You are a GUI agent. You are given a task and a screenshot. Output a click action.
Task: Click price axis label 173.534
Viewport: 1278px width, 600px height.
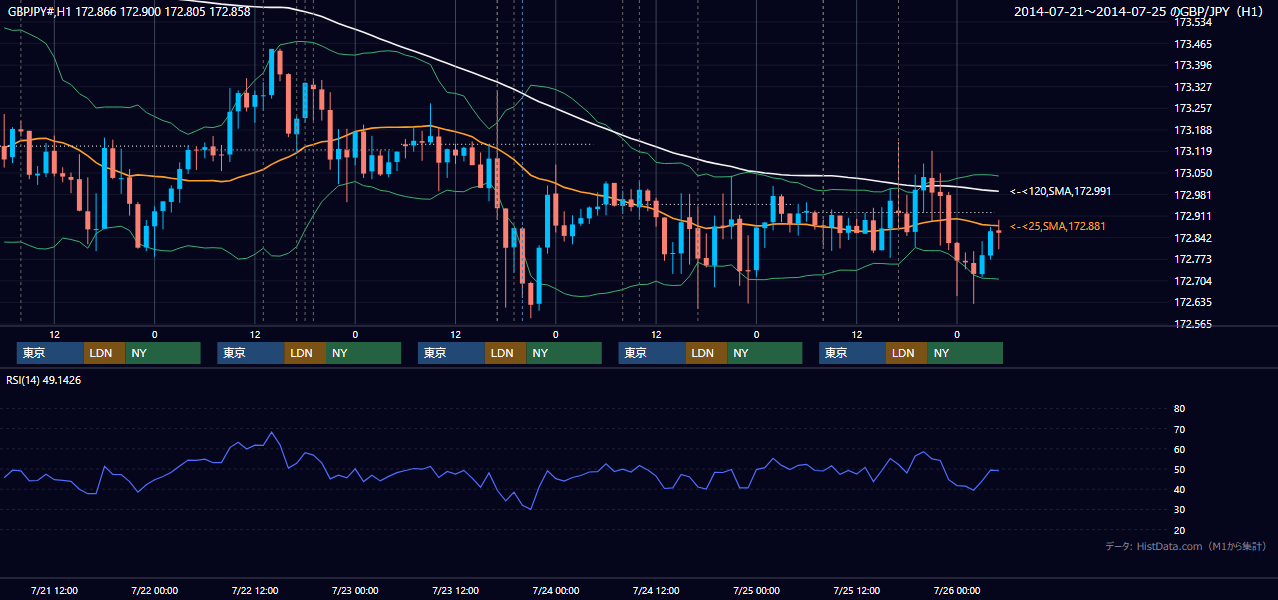[1192, 22]
